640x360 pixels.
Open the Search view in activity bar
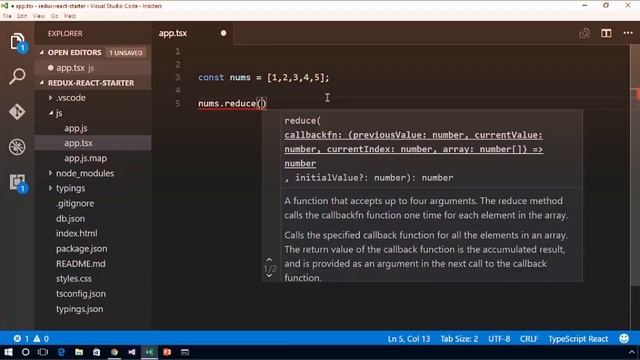[x=17, y=76]
